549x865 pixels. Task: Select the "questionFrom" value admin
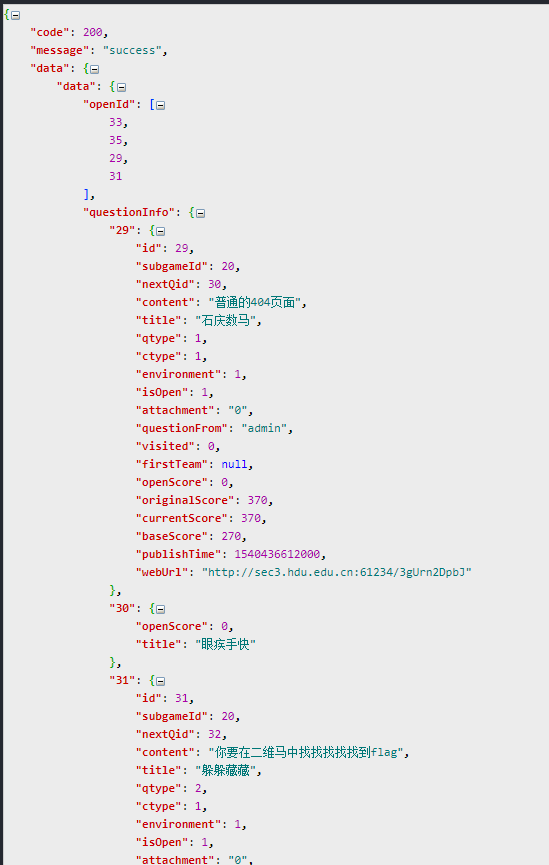click(x=264, y=428)
